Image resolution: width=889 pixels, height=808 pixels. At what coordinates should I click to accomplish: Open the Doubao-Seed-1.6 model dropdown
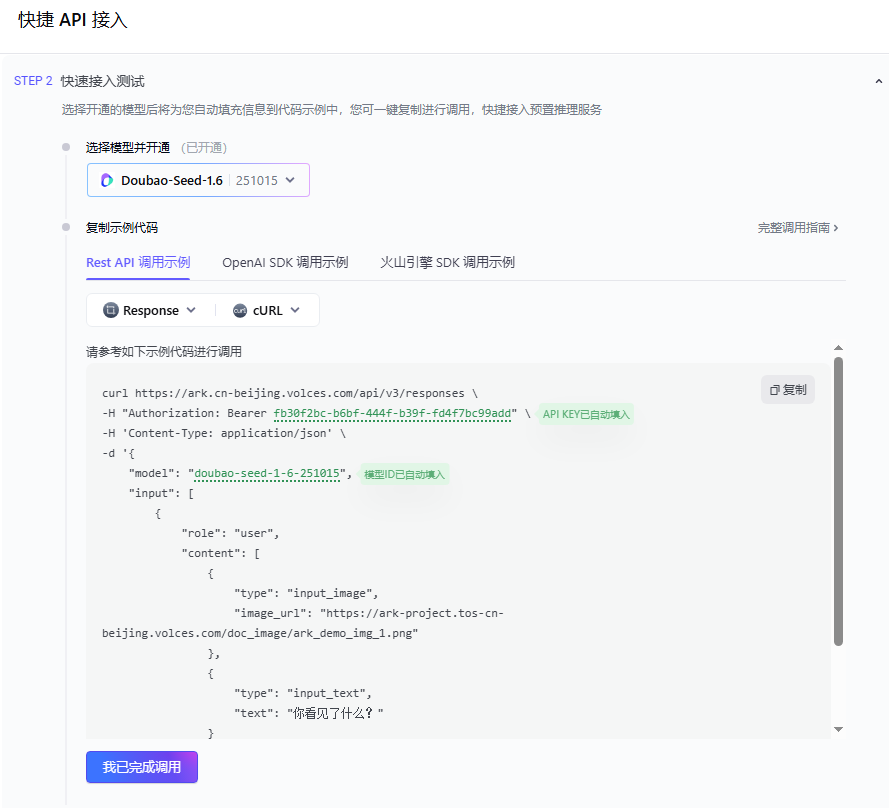198,180
